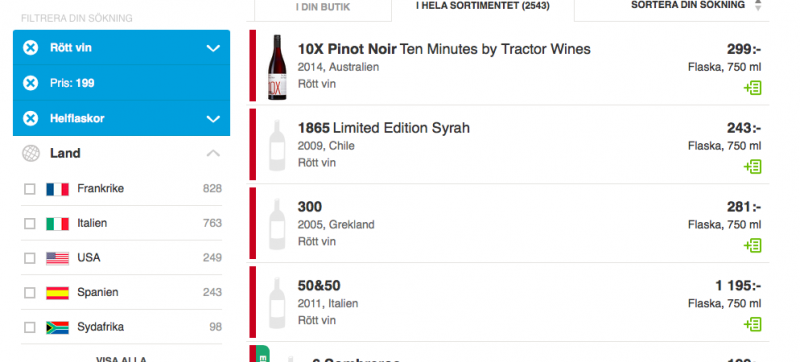Open the Sortera din sökning dropdown

(x=696, y=5)
